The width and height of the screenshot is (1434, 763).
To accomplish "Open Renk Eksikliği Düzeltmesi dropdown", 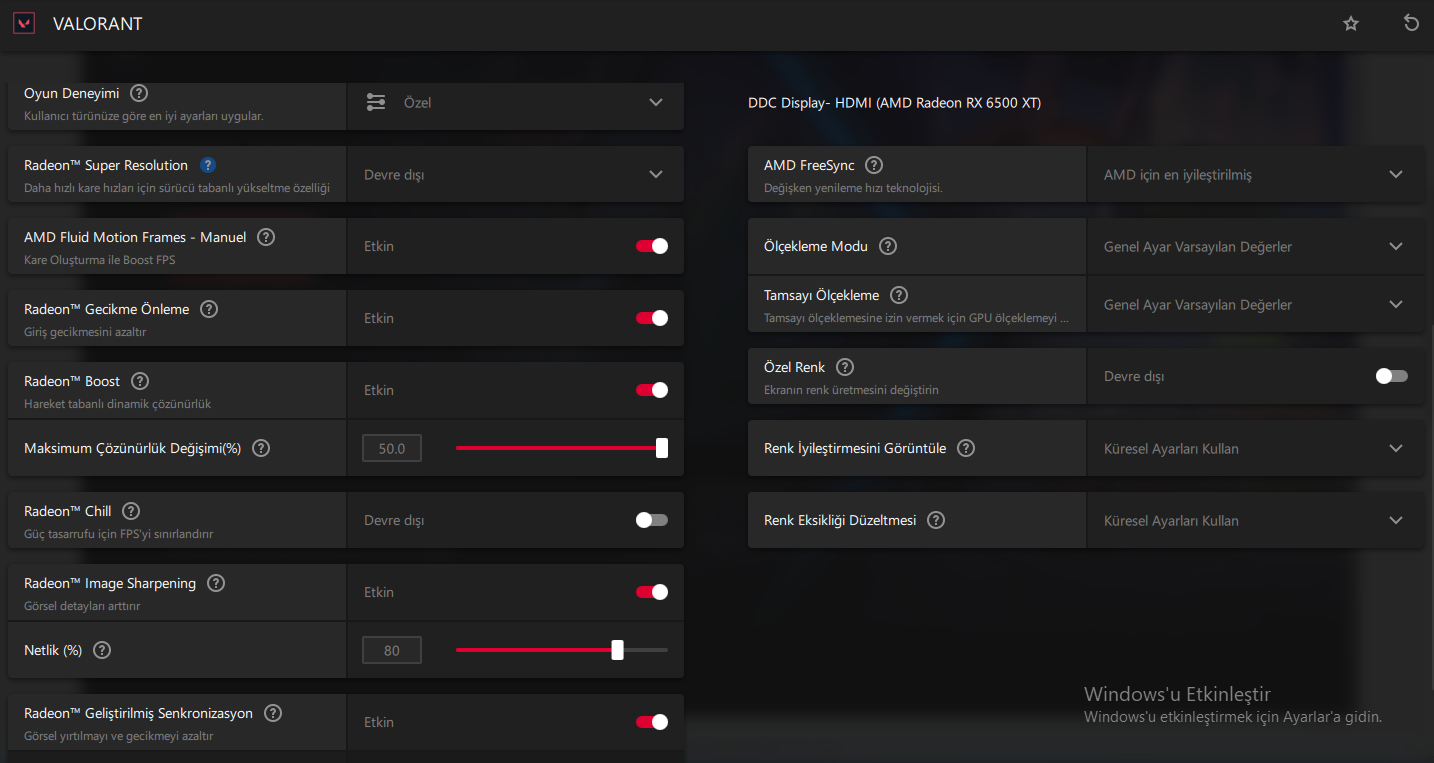I will tap(1255, 520).
